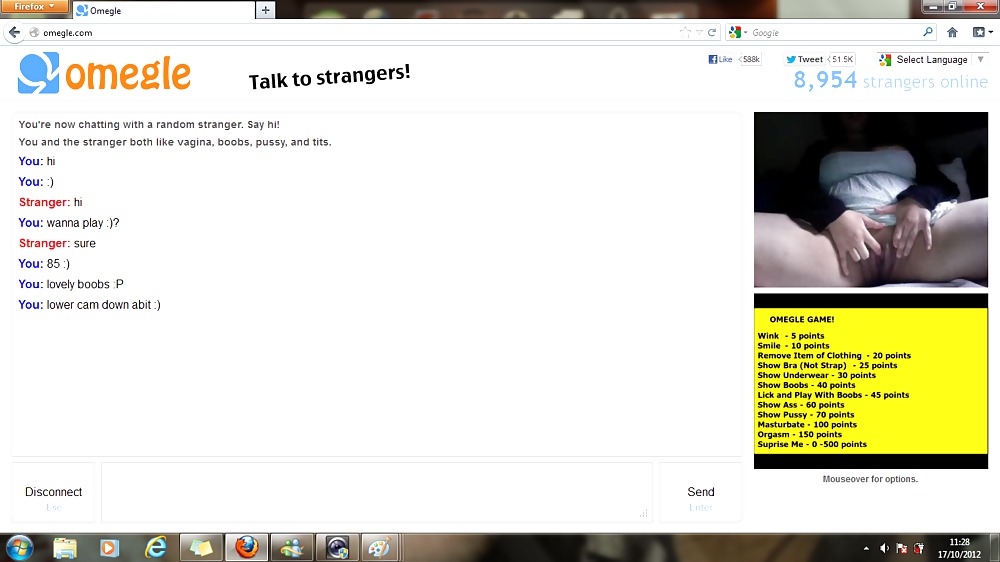1000x562 pixels.
Task: Open a new tab with plus button
Action: tap(265, 10)
